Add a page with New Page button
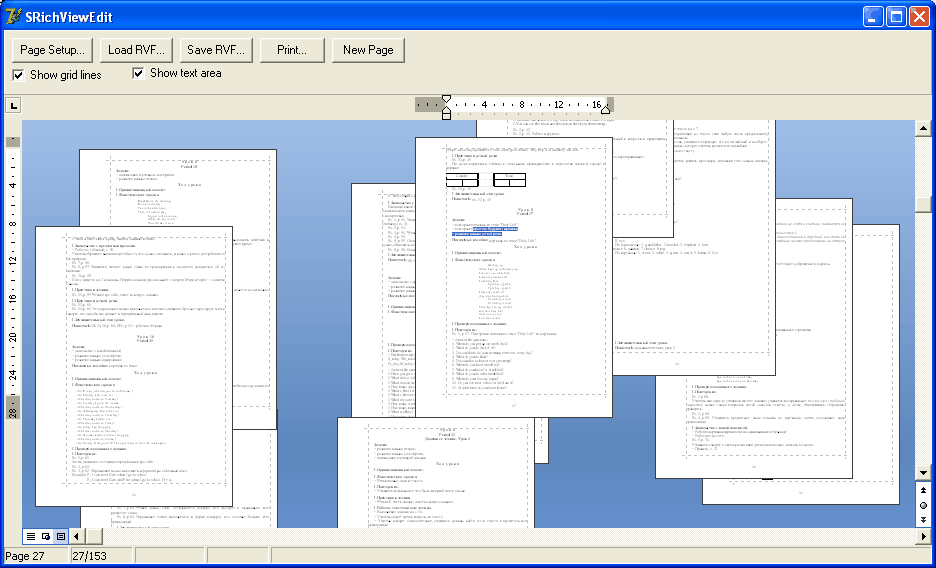The width and height of the screenshot is (936, 568). [368, 50]
